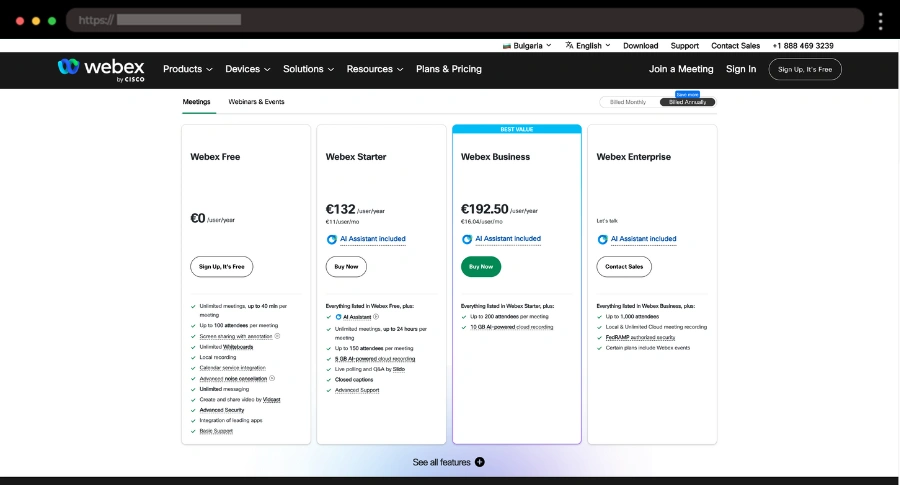Click the browser address bar
This screenshot has width=900, height=485.
pos(465,20)
